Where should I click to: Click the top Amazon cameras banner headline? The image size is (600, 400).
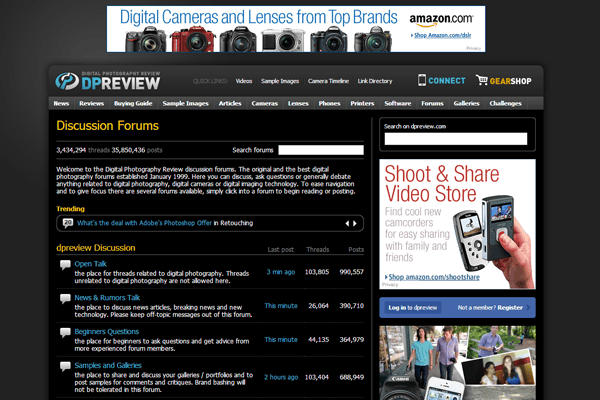(x=259, y=17)
